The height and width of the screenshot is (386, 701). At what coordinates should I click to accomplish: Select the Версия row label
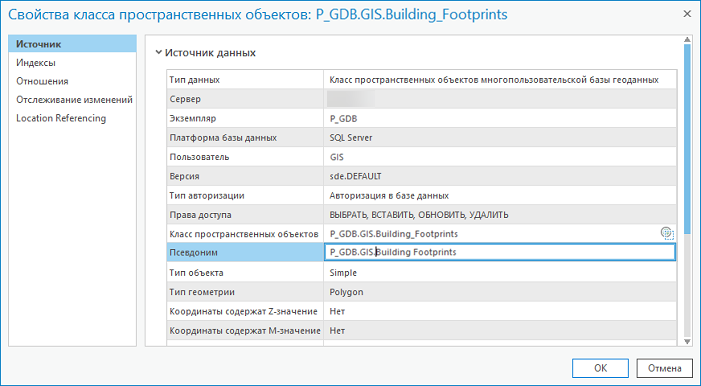point(184,176)
